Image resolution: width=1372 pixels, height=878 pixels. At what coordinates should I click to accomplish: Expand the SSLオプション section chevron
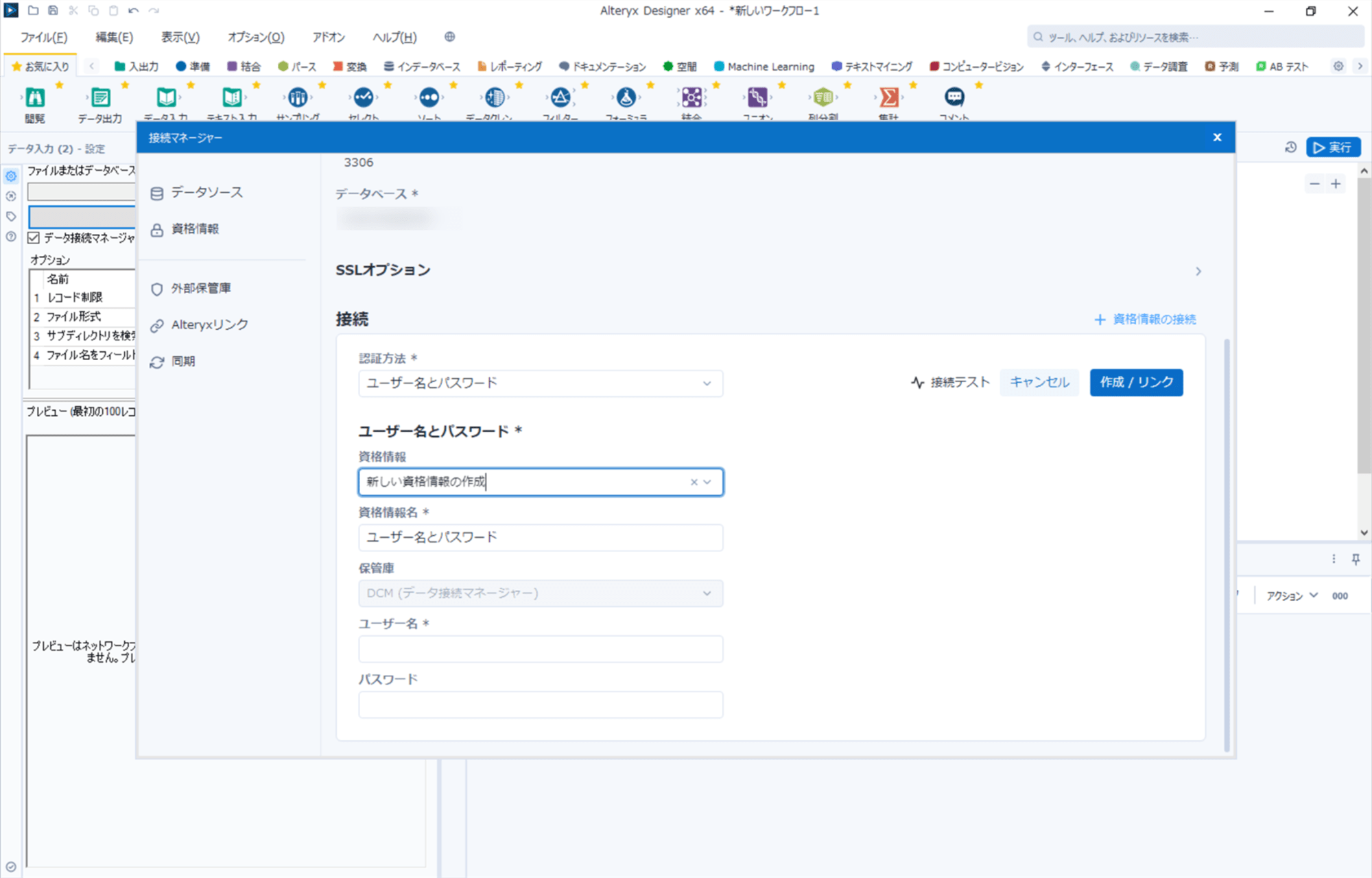(x=1198, y=272)
